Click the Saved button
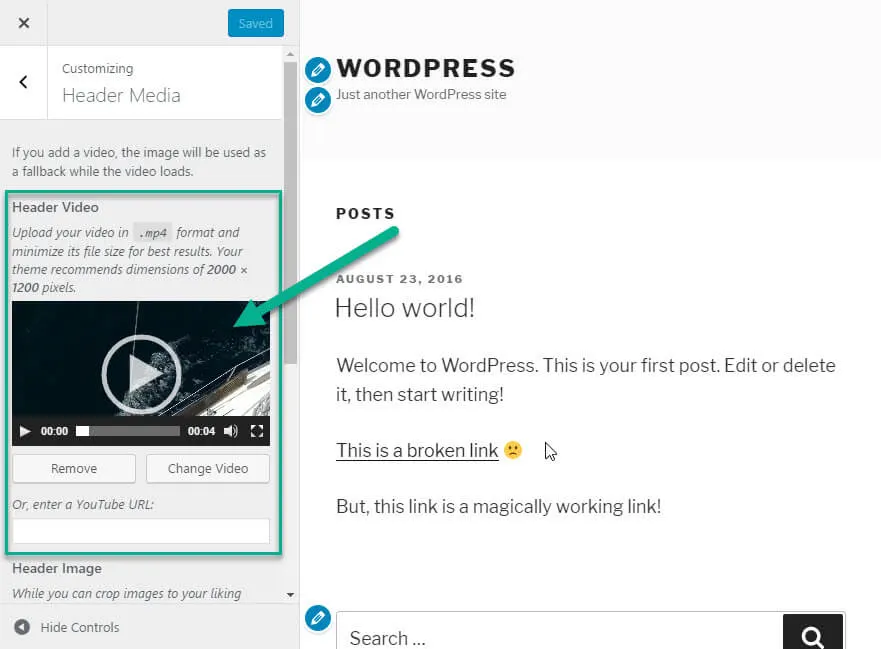Image resolution: width=881 pixels, height=649 pixels. 256,23
